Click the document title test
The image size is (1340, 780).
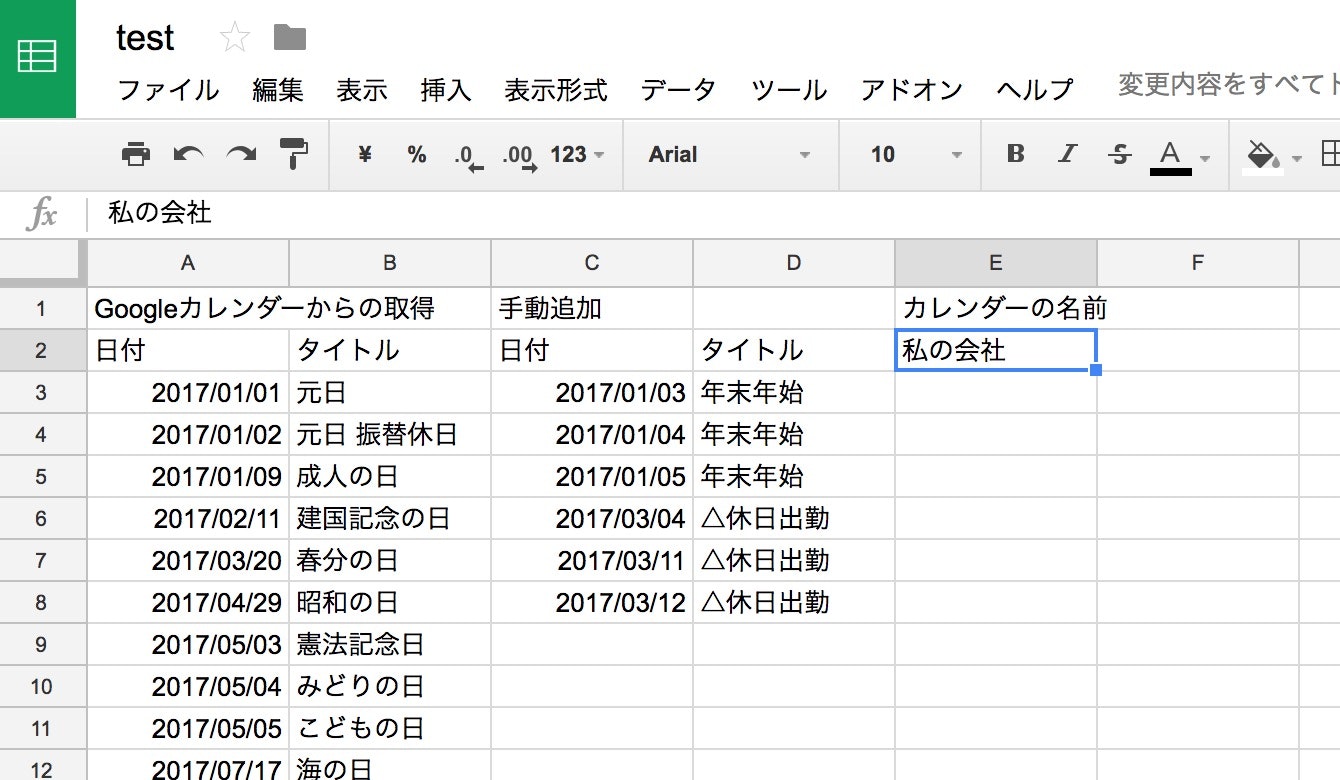pyautogui.click(x=145, y=38)
